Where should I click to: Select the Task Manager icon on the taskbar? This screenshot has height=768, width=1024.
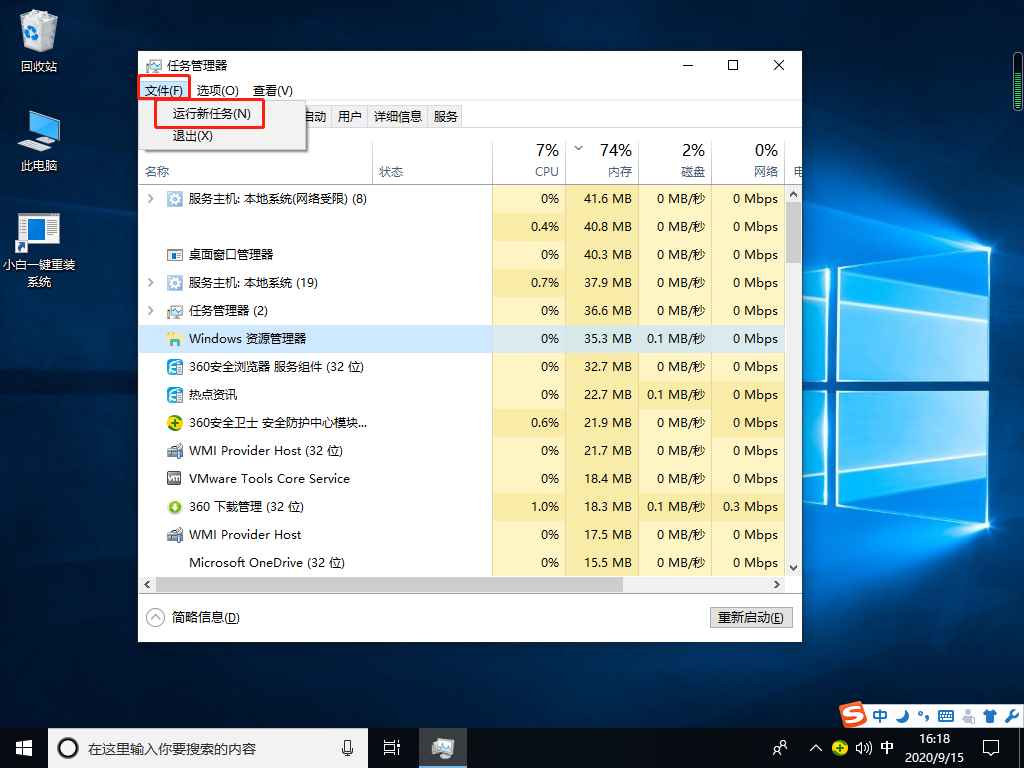click(442, 747)
